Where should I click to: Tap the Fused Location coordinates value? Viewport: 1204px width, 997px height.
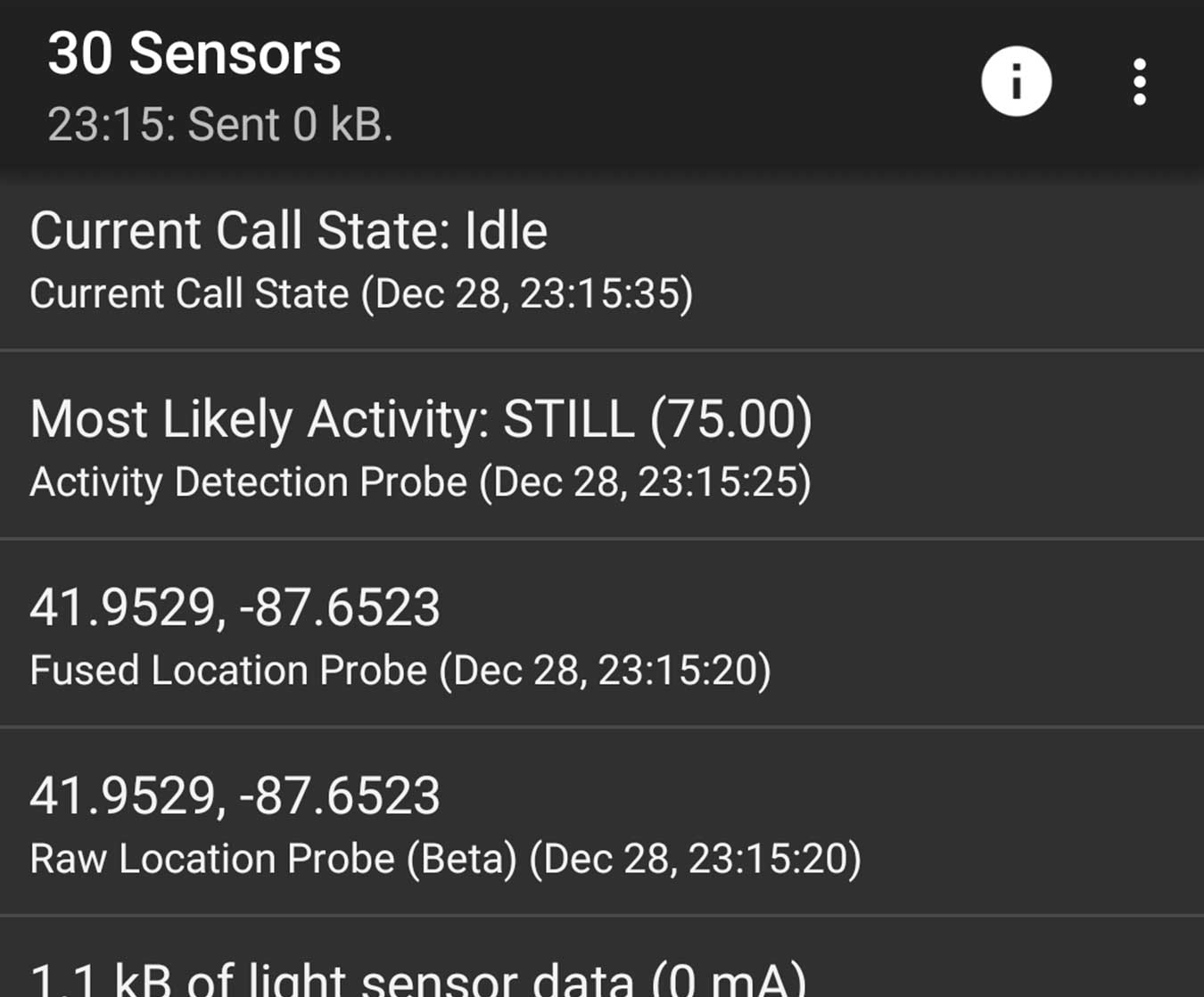point(235,608)
